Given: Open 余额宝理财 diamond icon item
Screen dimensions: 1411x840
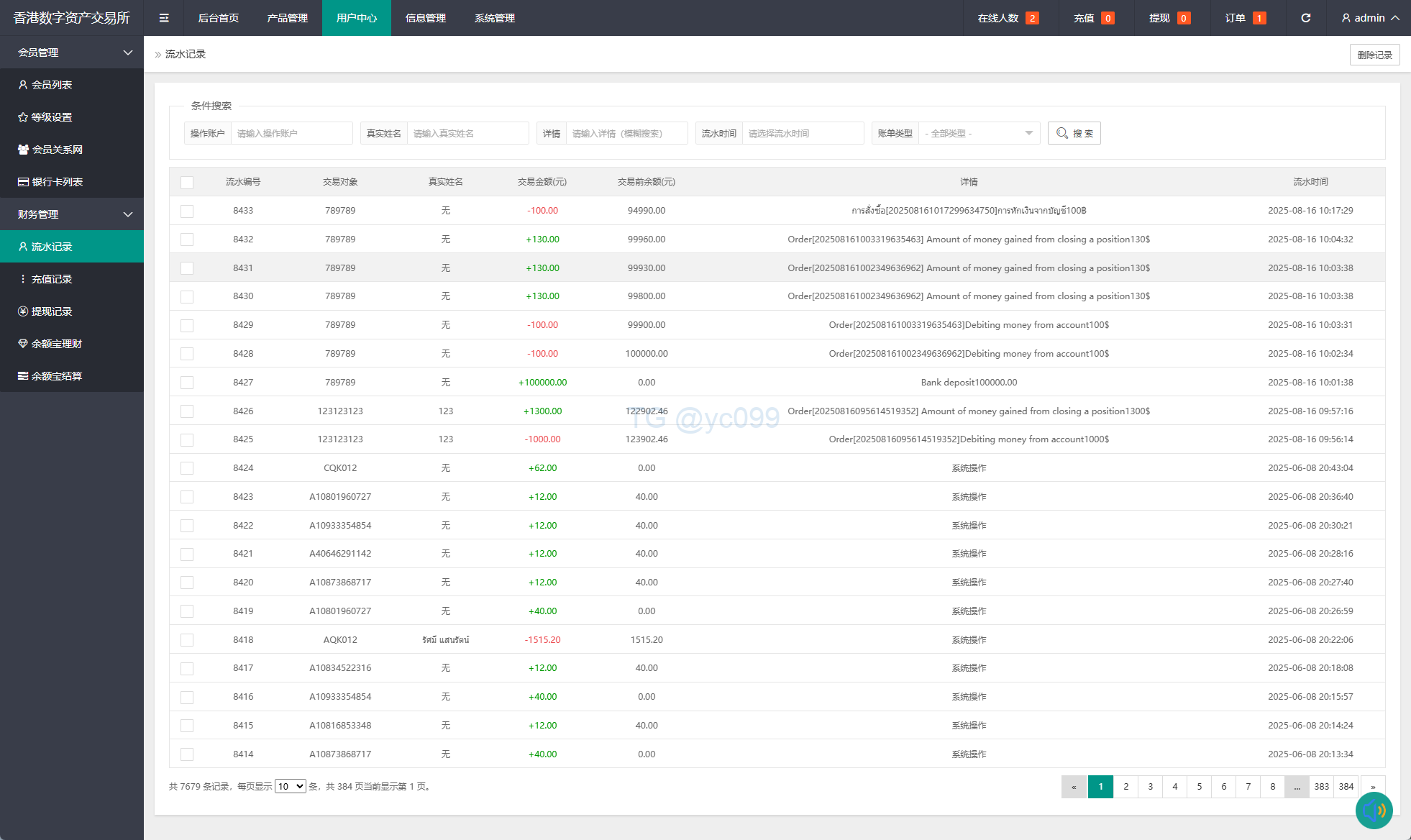Looking at the screenshot, I should pos(23,344).
